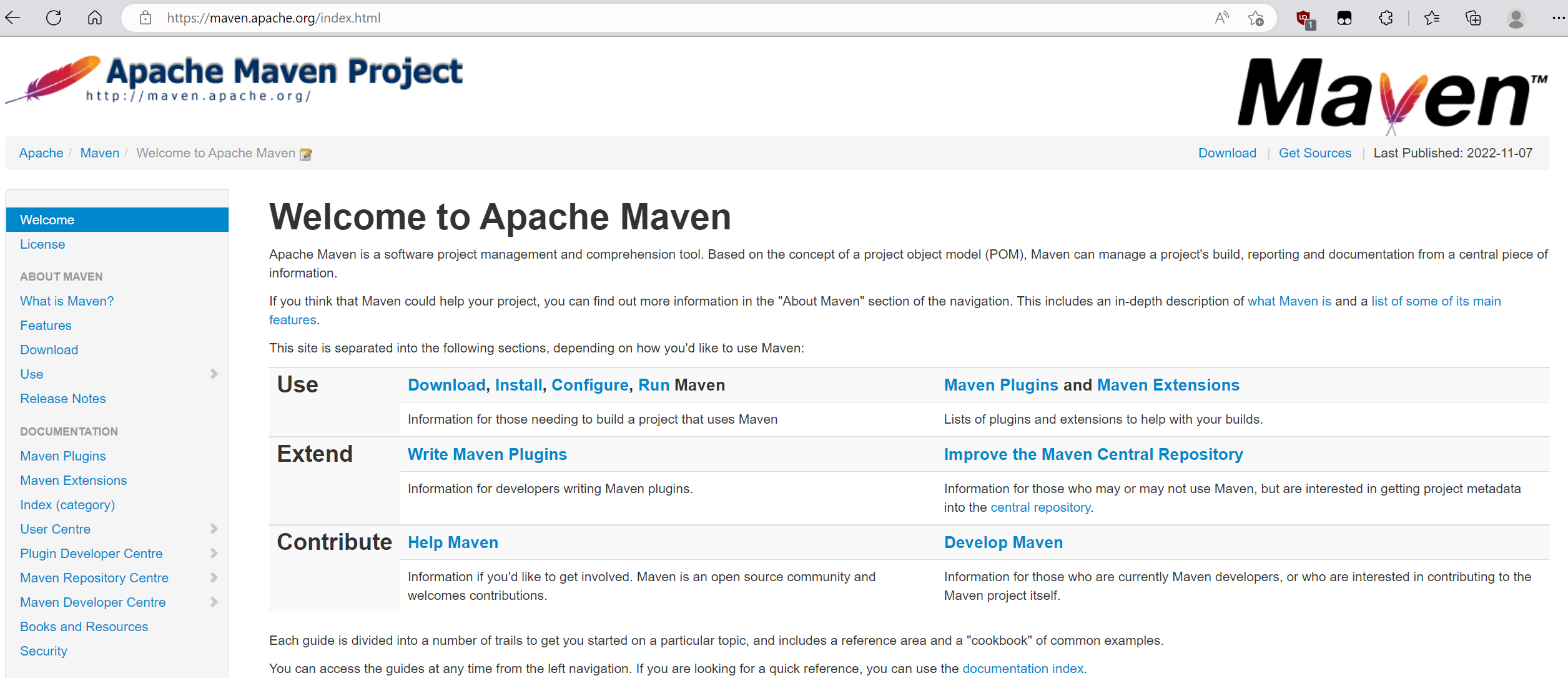The height and width of the screenshot is (678, 1568).
Task: Click 'Last Published: 2022-11-07' text
Action: (x=1453, y=153)
